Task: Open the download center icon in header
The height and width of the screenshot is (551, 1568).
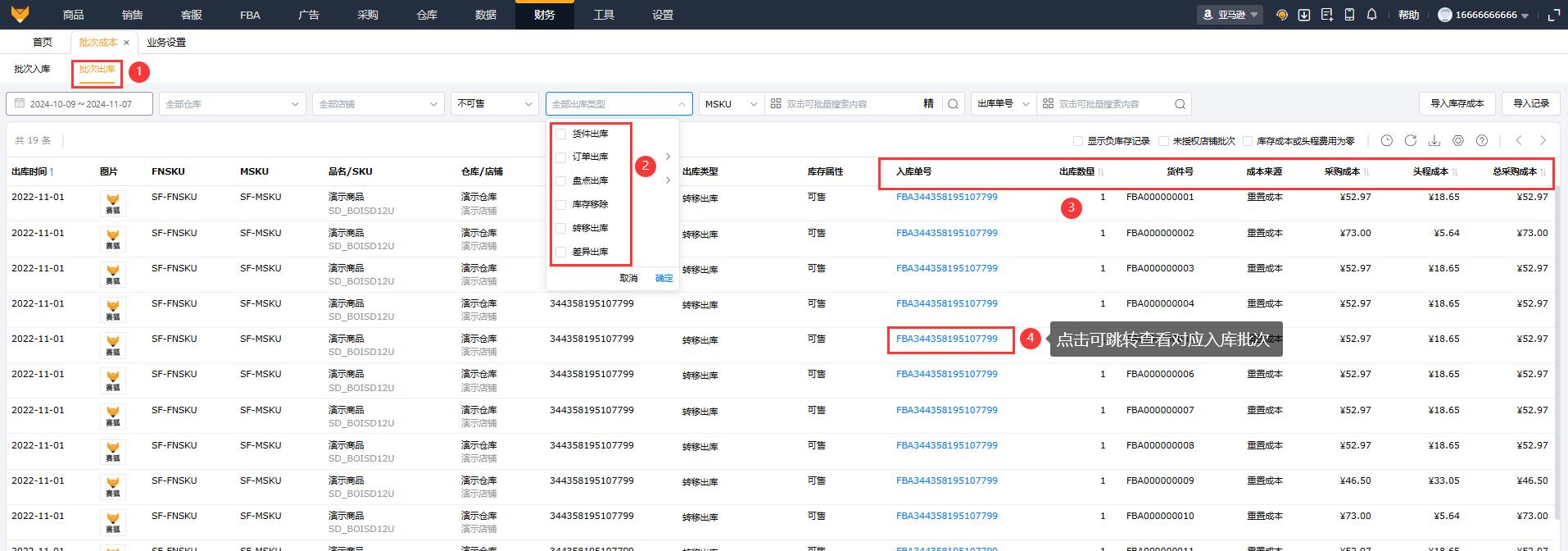Action: (1304, 15)
